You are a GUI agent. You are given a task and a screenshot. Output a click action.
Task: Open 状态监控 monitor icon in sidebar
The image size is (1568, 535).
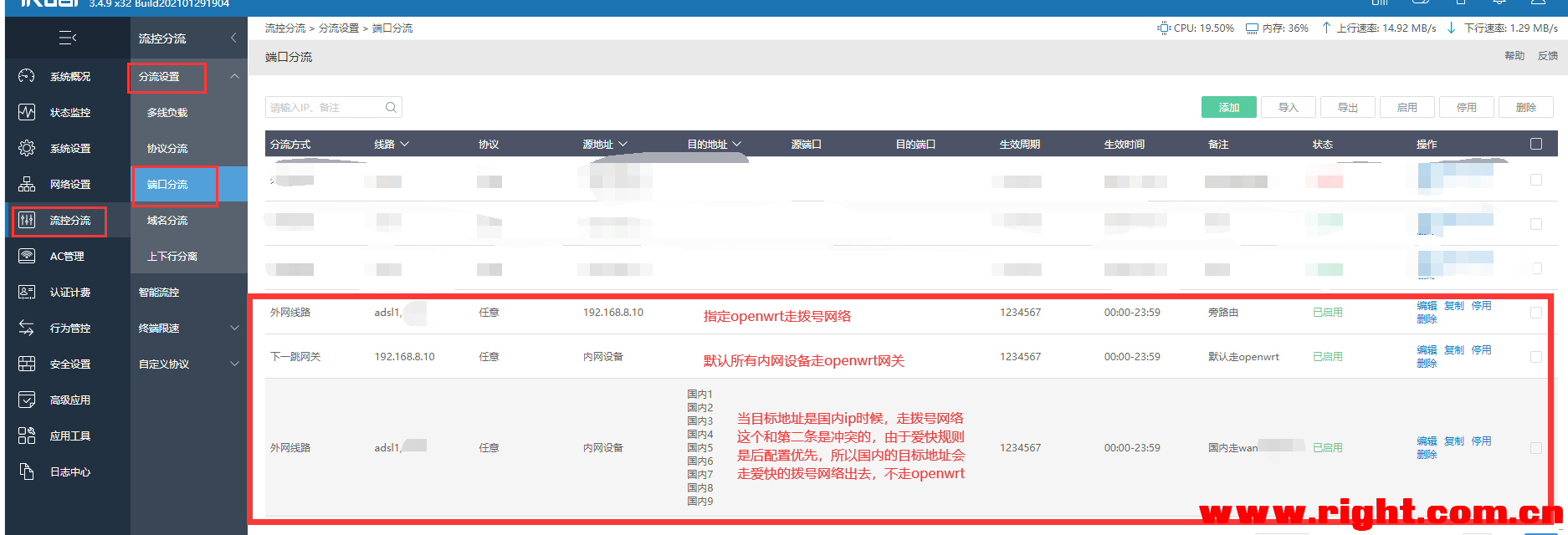(27, 112)
